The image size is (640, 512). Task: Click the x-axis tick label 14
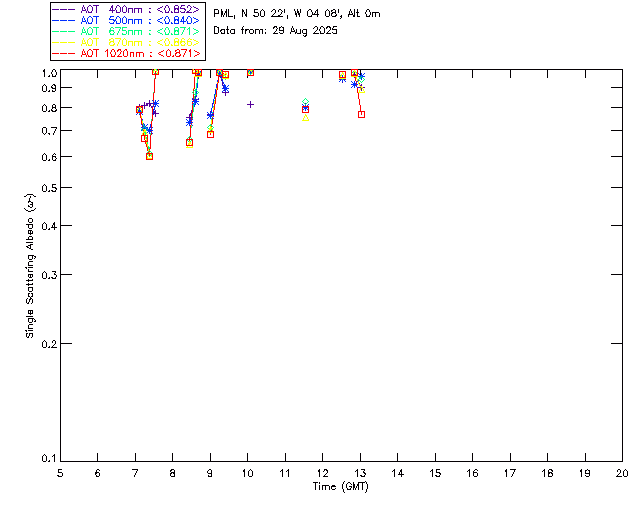click(x=398, y=473)
